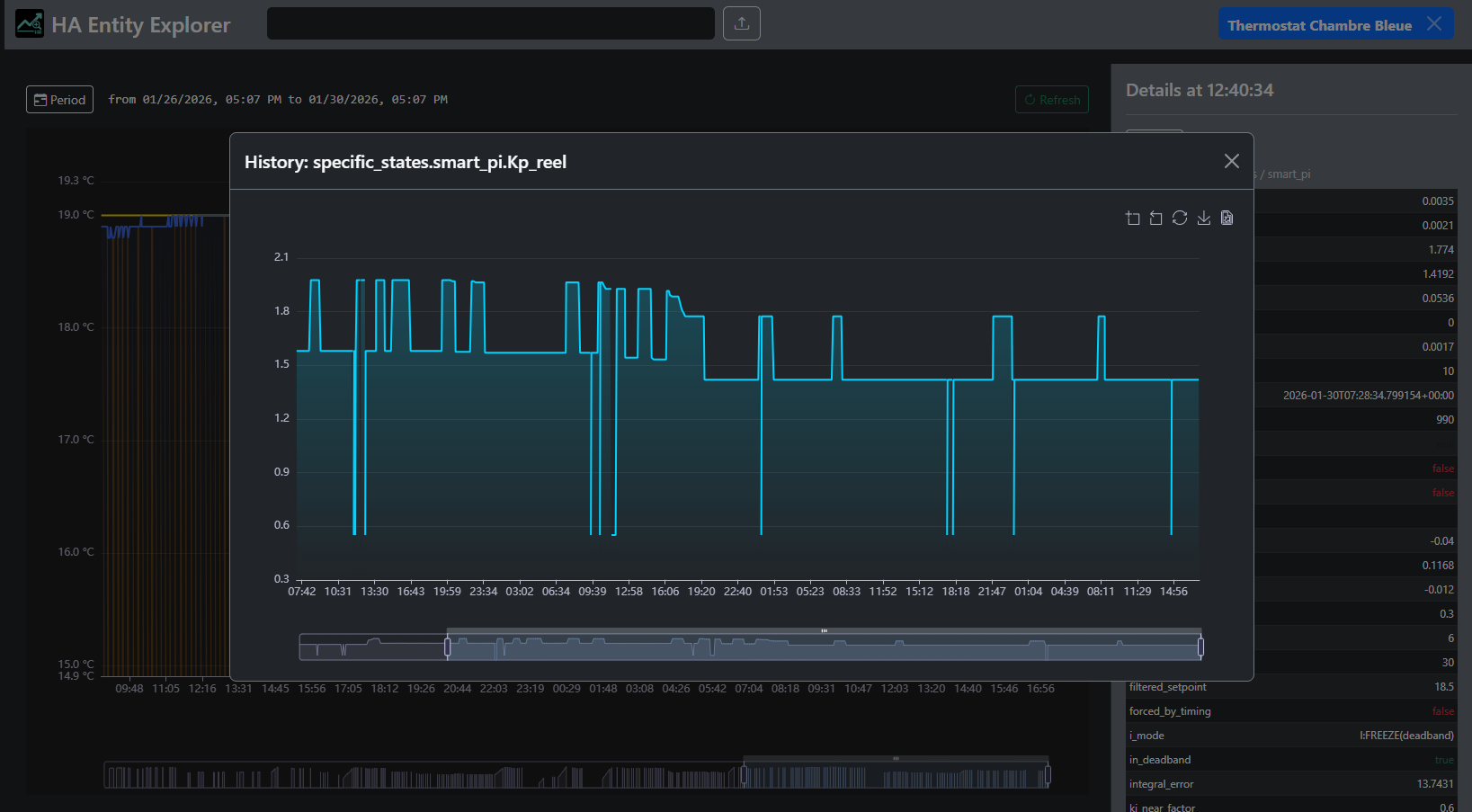Click the entity search input field
This screenshot has height=812, width=1472.
[490, 23]
